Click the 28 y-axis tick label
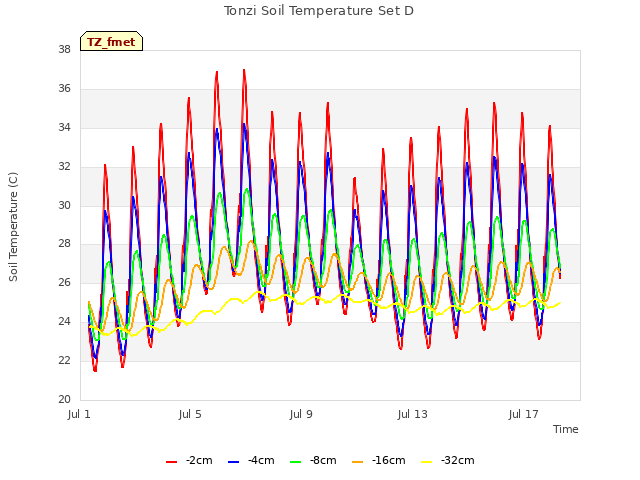Screen dimensions: 640x480 click(64, 244)
